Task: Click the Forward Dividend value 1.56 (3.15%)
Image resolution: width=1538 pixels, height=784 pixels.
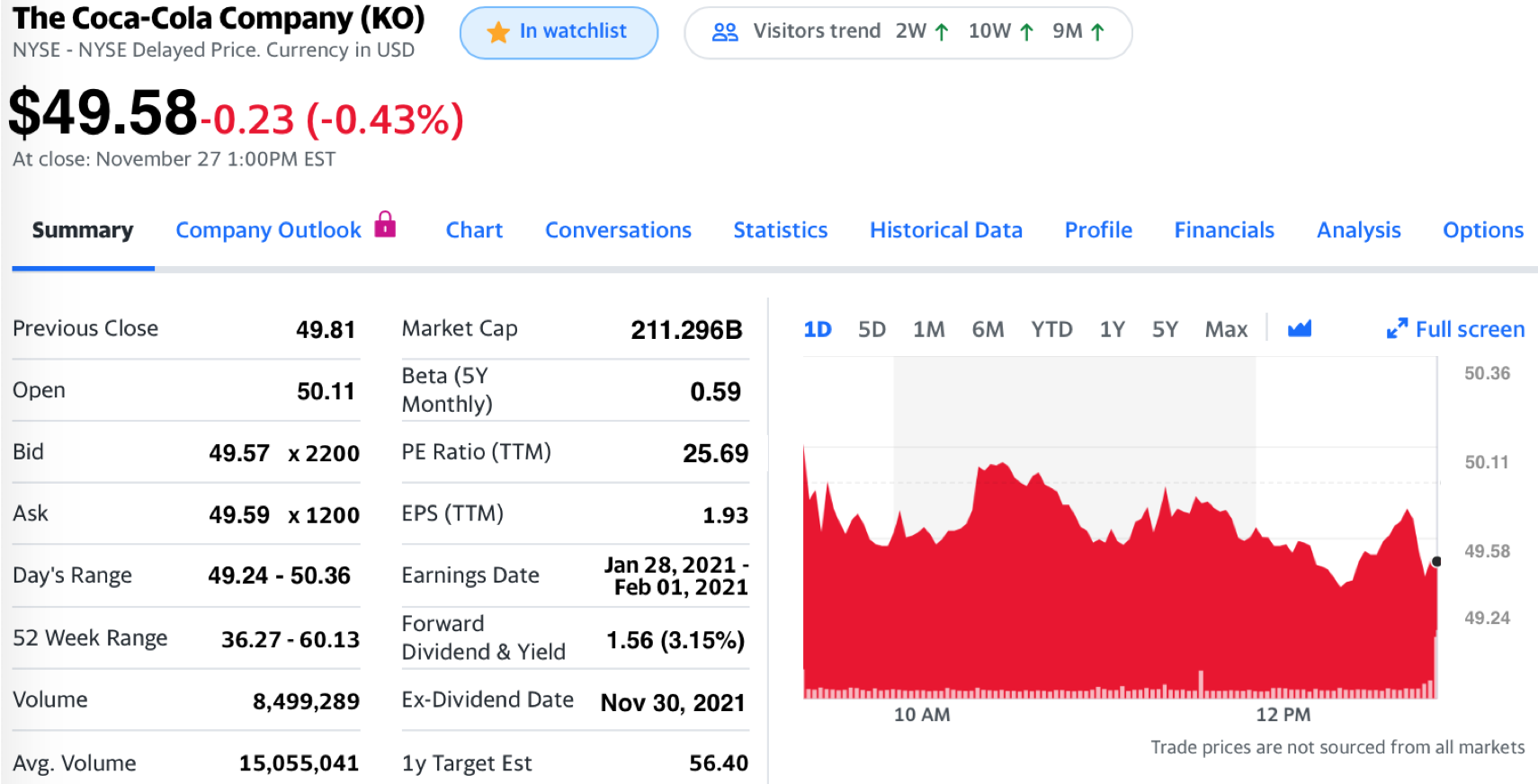Action: (x=675, y=640)
